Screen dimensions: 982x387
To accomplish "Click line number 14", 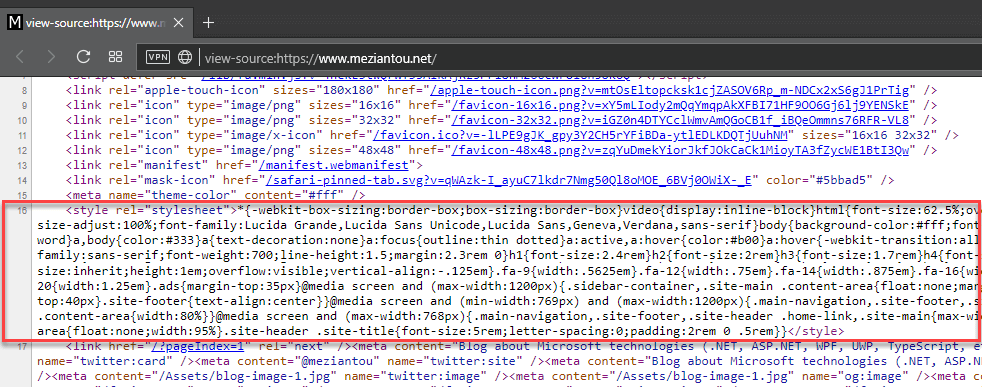I will point(22,180).
